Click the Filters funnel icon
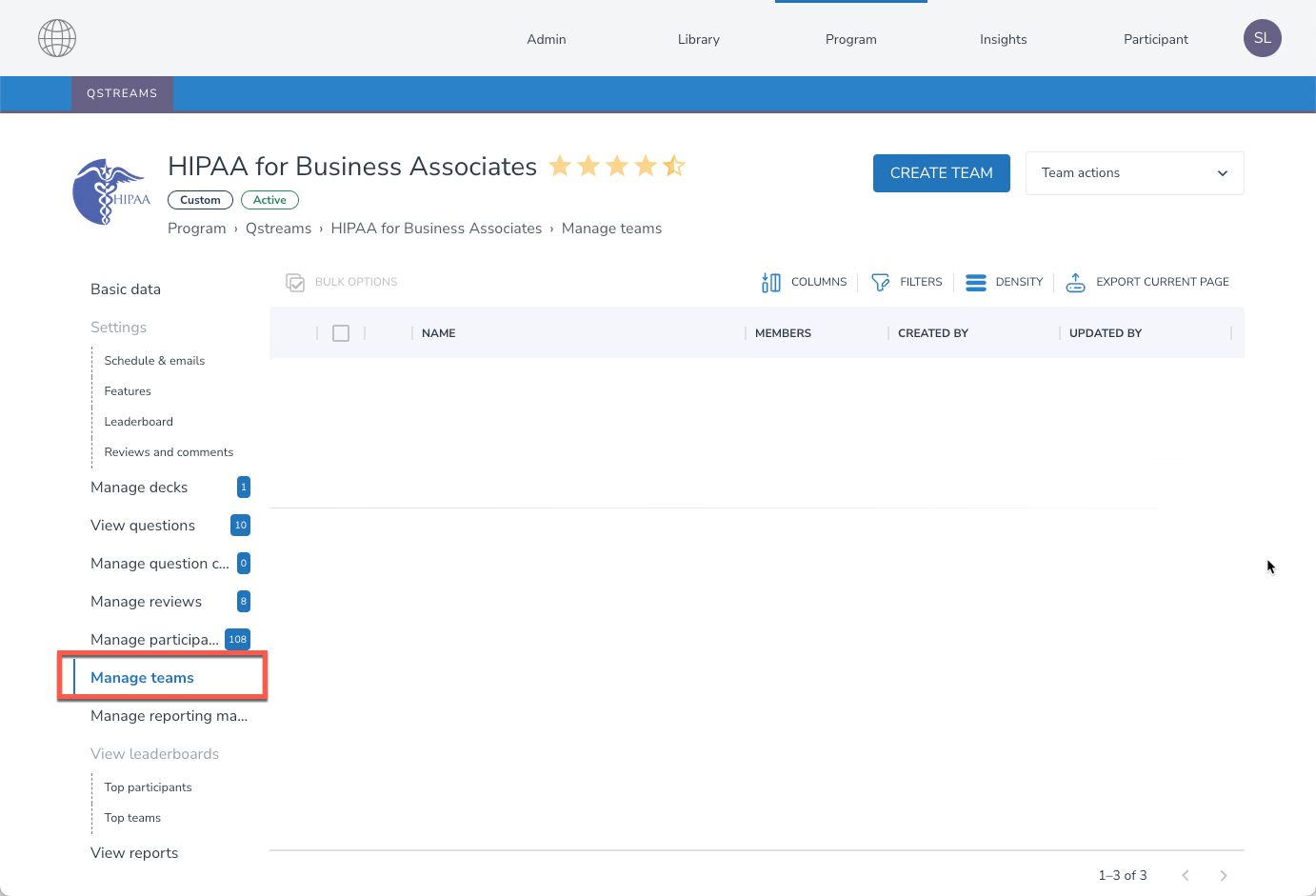The image size is (1316, 896). [881, 282]
